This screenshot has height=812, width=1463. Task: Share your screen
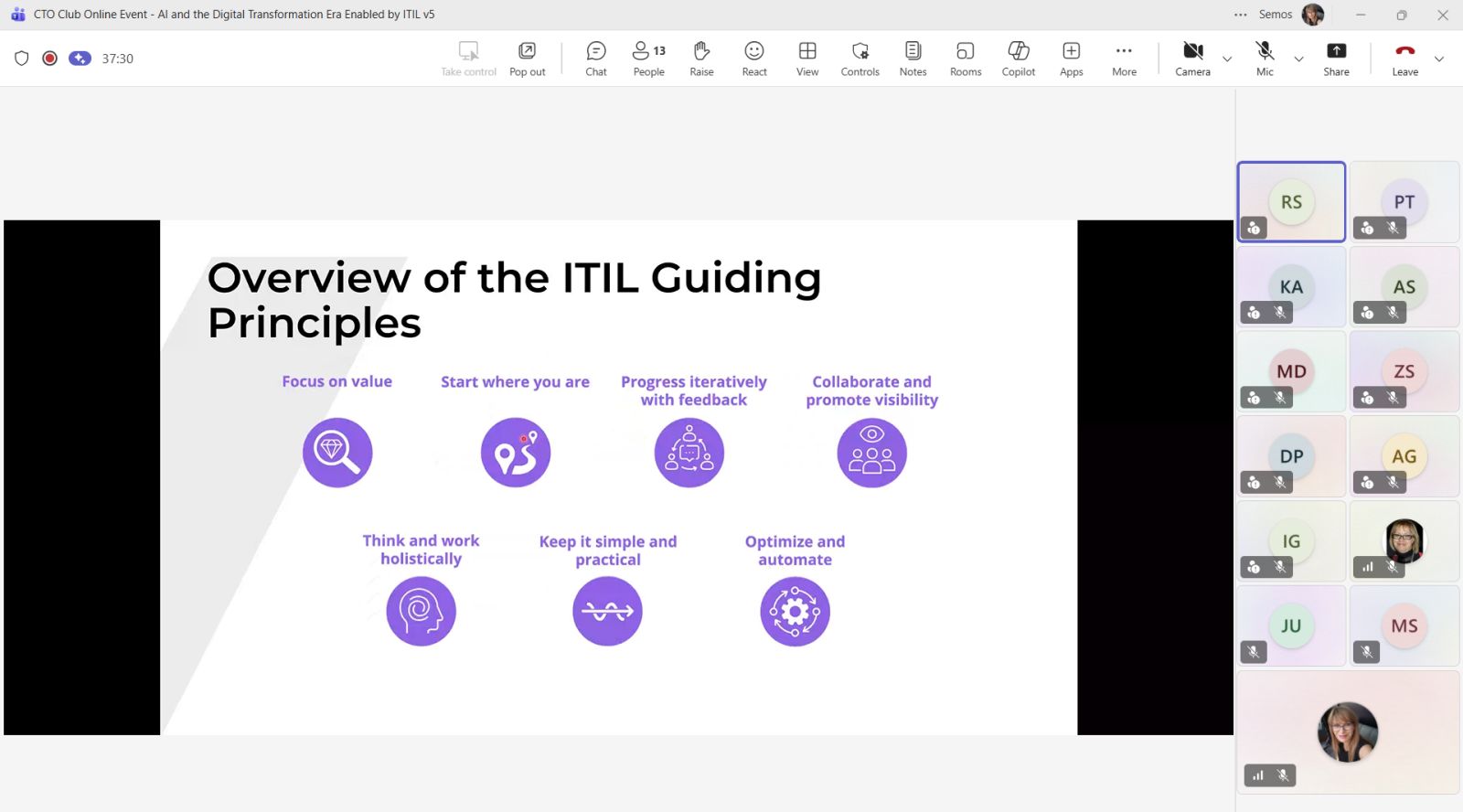coord(1336,59)
